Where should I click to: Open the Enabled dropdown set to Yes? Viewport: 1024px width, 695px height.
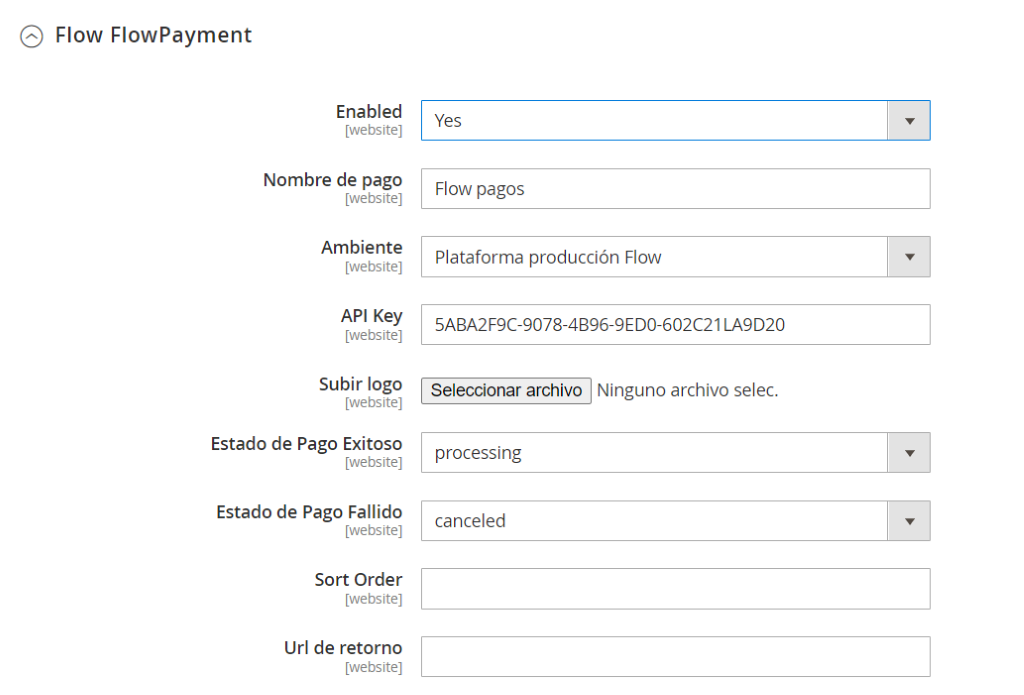click(675, 120)
